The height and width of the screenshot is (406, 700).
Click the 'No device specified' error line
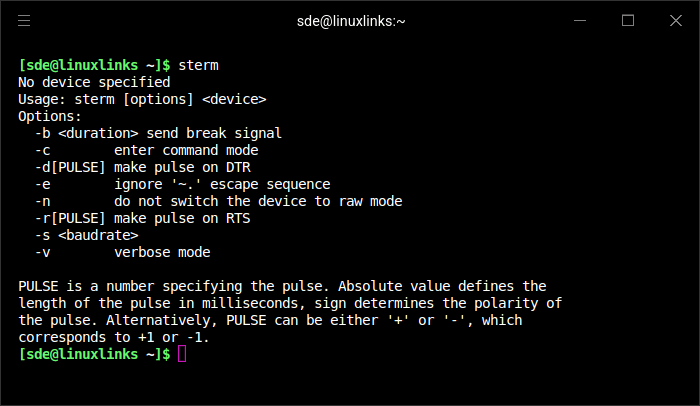pos(94,82)
